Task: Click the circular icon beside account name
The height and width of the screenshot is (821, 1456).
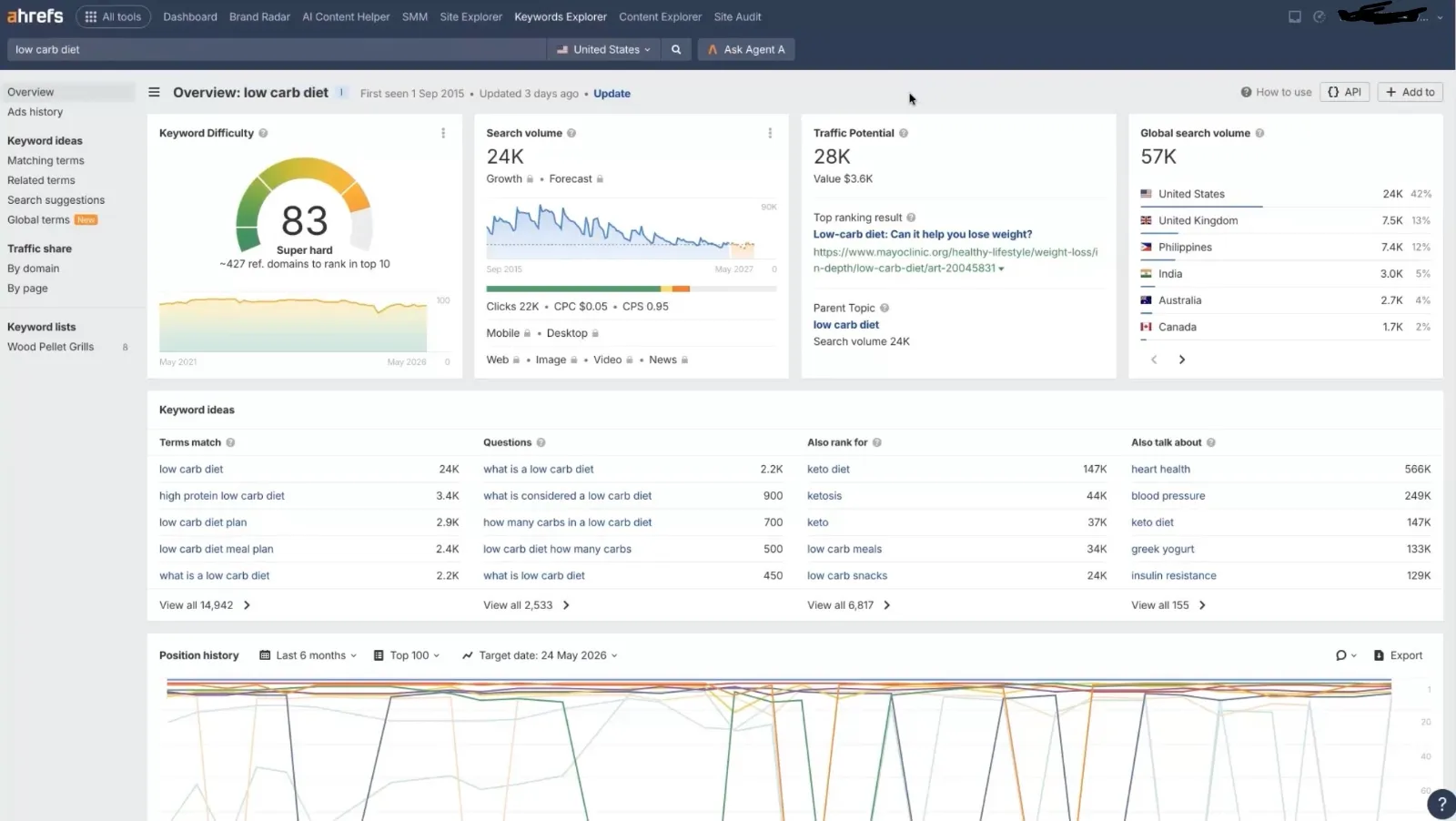Action: (x=1319, y=16)
